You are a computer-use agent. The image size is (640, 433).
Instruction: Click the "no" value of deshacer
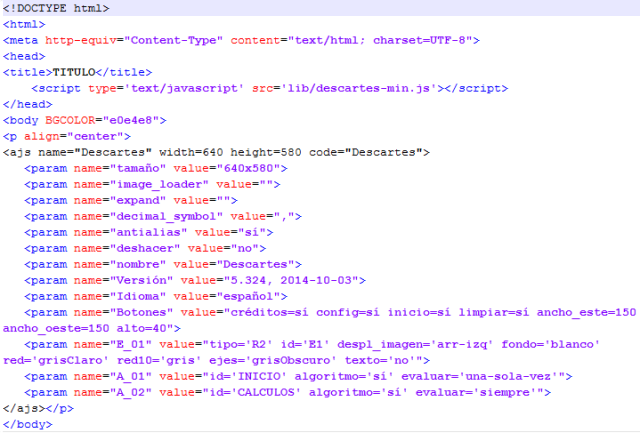click(244, 248)
